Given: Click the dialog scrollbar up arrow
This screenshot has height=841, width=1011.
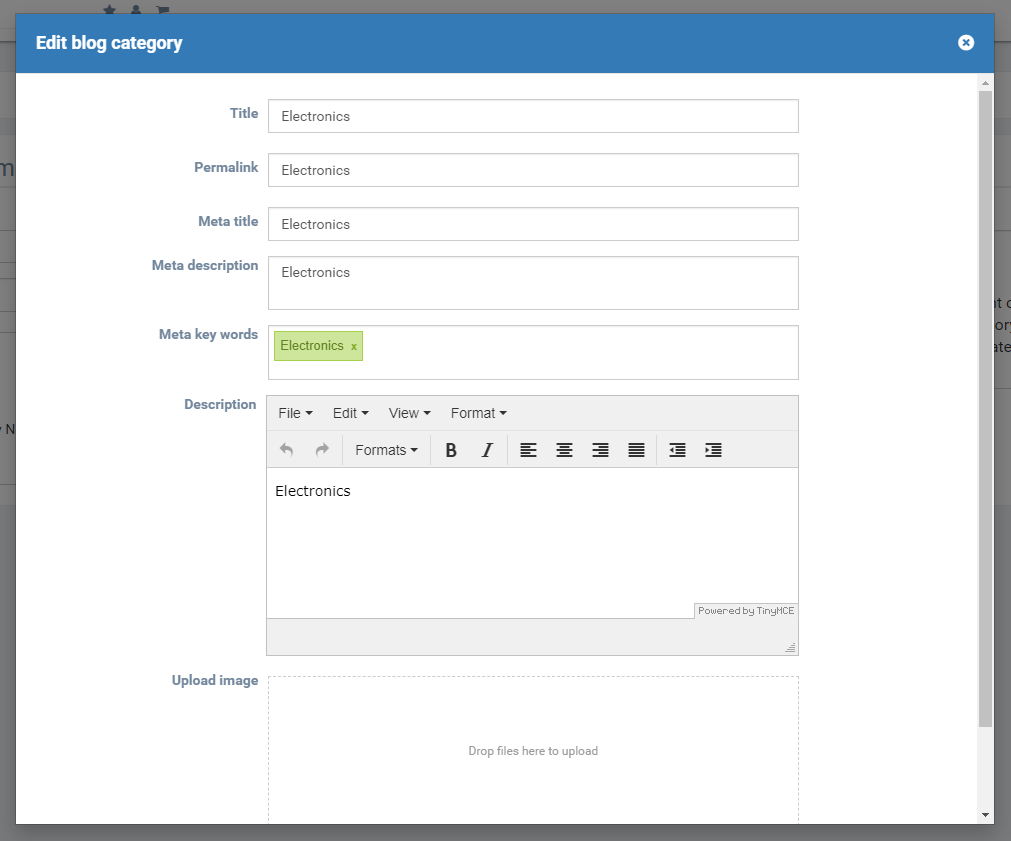Looking at the screenshot, I should (x=985, y=83).
